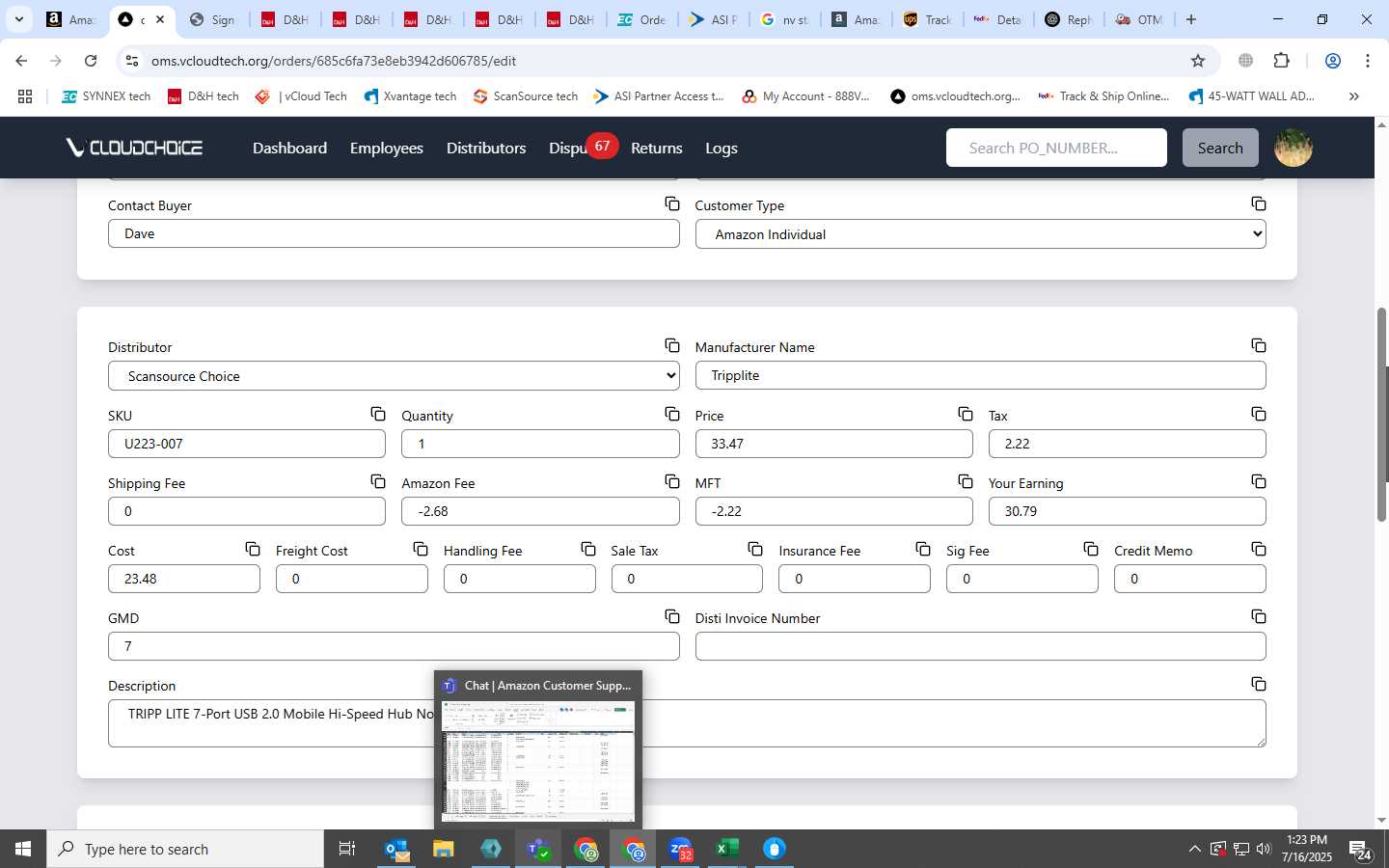Copy the Amazon Fee value
The width and height of the screenshot is (1389, 868).
[672, 481]
